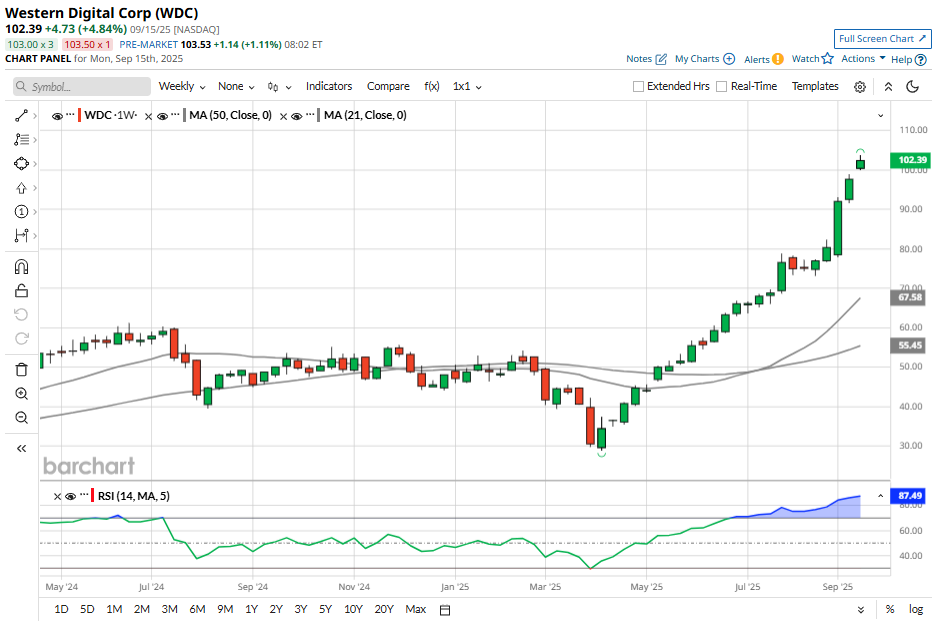Enable the Real-Time checkbox
This screenshot has height=638, width=943.
coord(722,87)
